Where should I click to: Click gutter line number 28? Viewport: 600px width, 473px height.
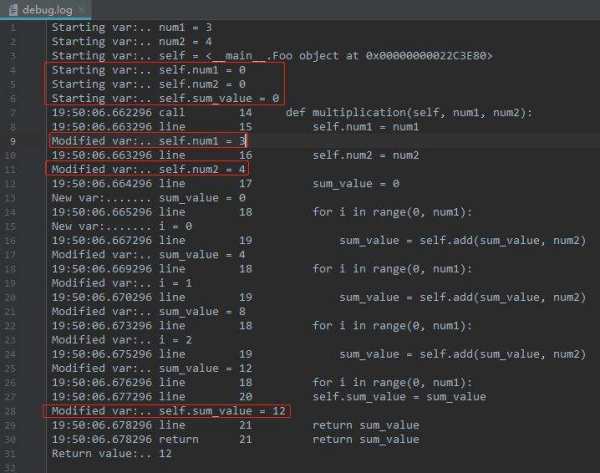click(12, 411)
